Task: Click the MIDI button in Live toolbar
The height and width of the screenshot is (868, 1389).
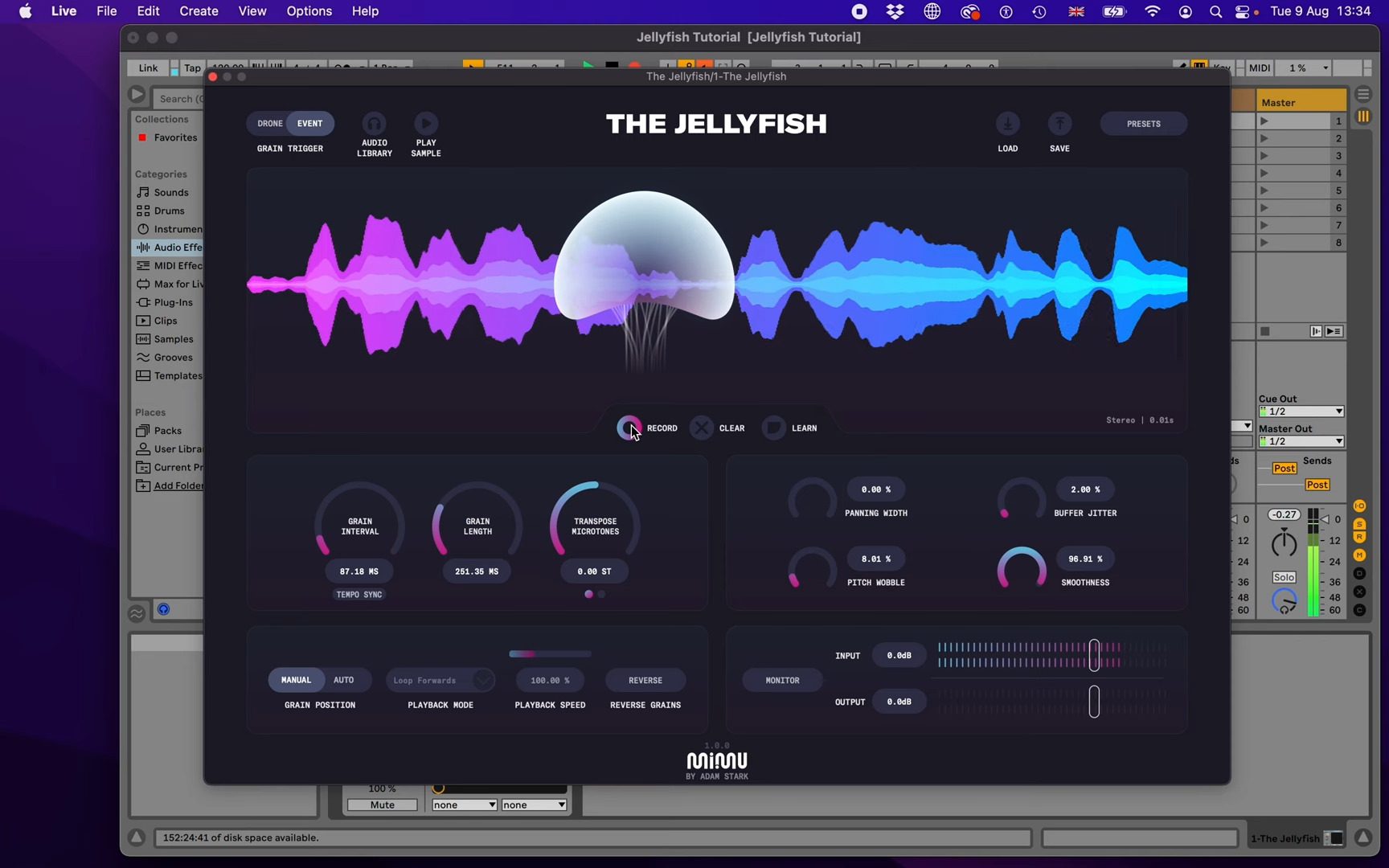Action: [1260, 68]
